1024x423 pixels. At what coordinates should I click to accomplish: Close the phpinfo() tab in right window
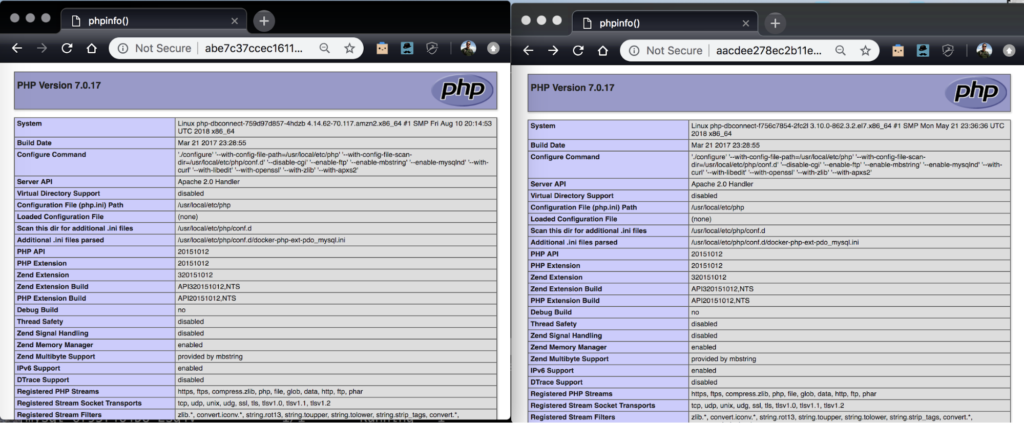pos(742,21)
